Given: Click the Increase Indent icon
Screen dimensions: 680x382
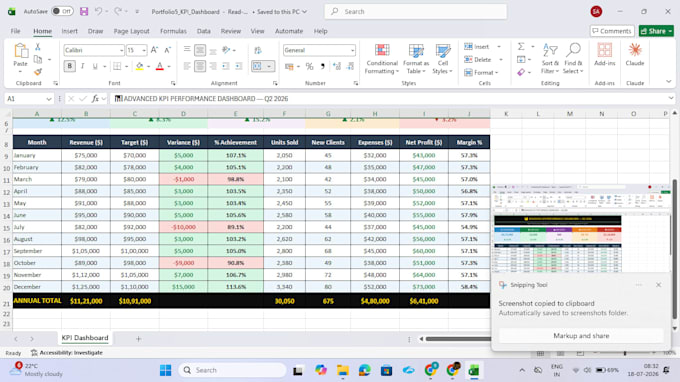Looking at the screenshot, I should [239, 66].
